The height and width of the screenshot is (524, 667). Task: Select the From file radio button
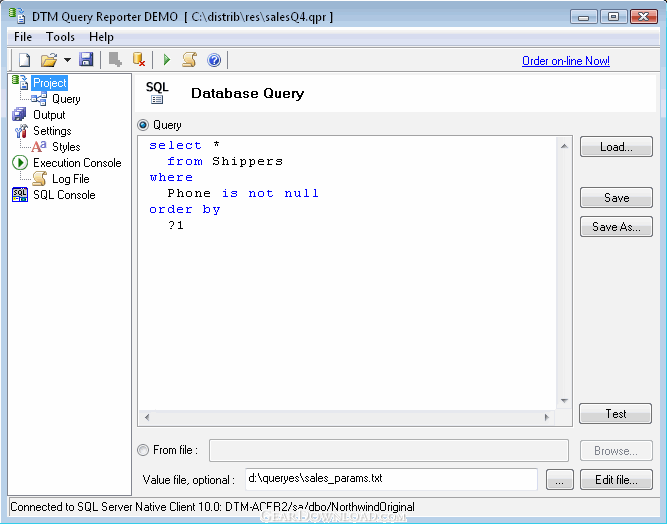click(143, 450)
